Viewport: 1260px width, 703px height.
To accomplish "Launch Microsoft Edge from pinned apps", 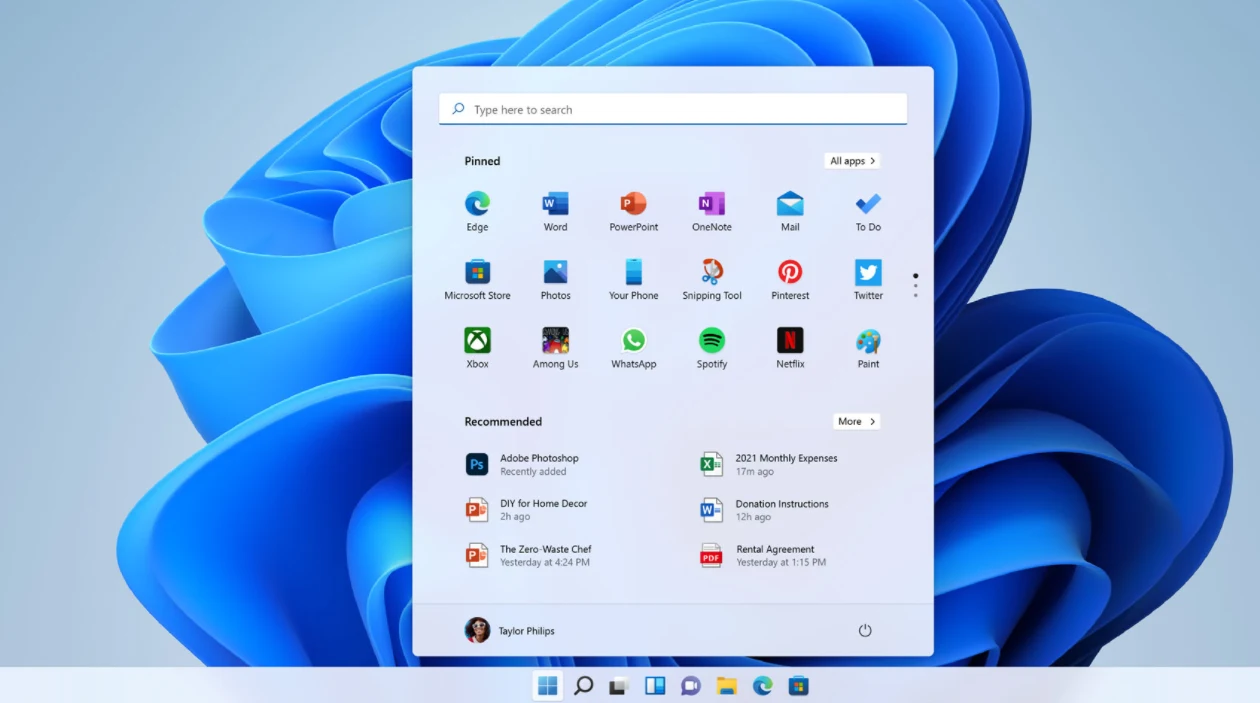I will pos(477,203).
